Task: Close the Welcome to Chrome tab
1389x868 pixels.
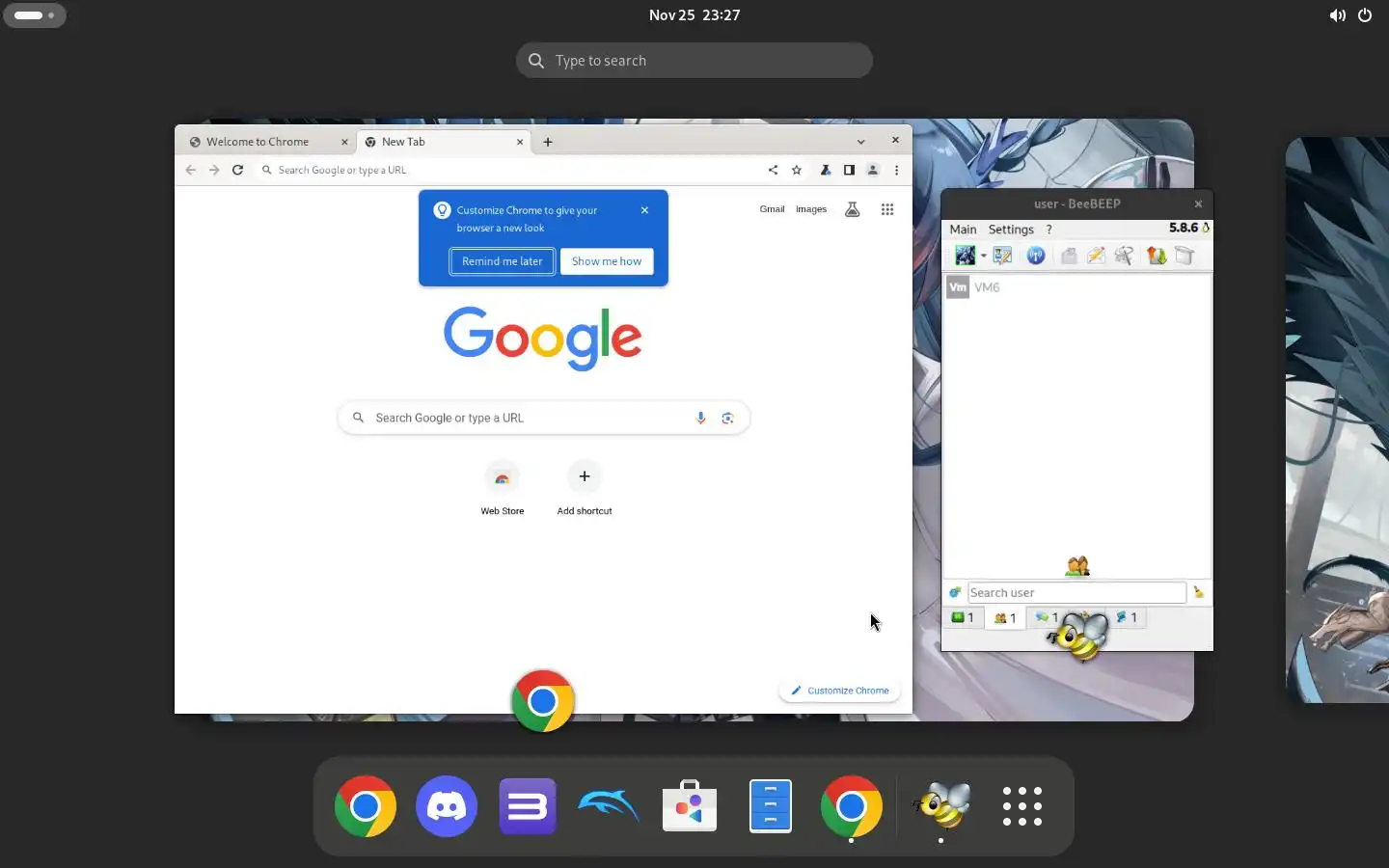Action: click(x=344, y=142)
